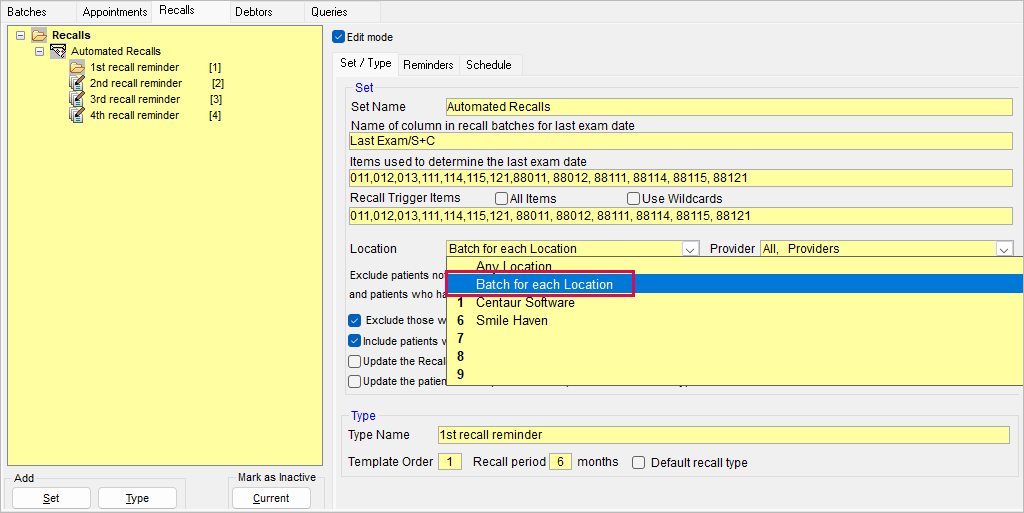Switch to the Reminders tab
1024x513 pixels.
428,65
